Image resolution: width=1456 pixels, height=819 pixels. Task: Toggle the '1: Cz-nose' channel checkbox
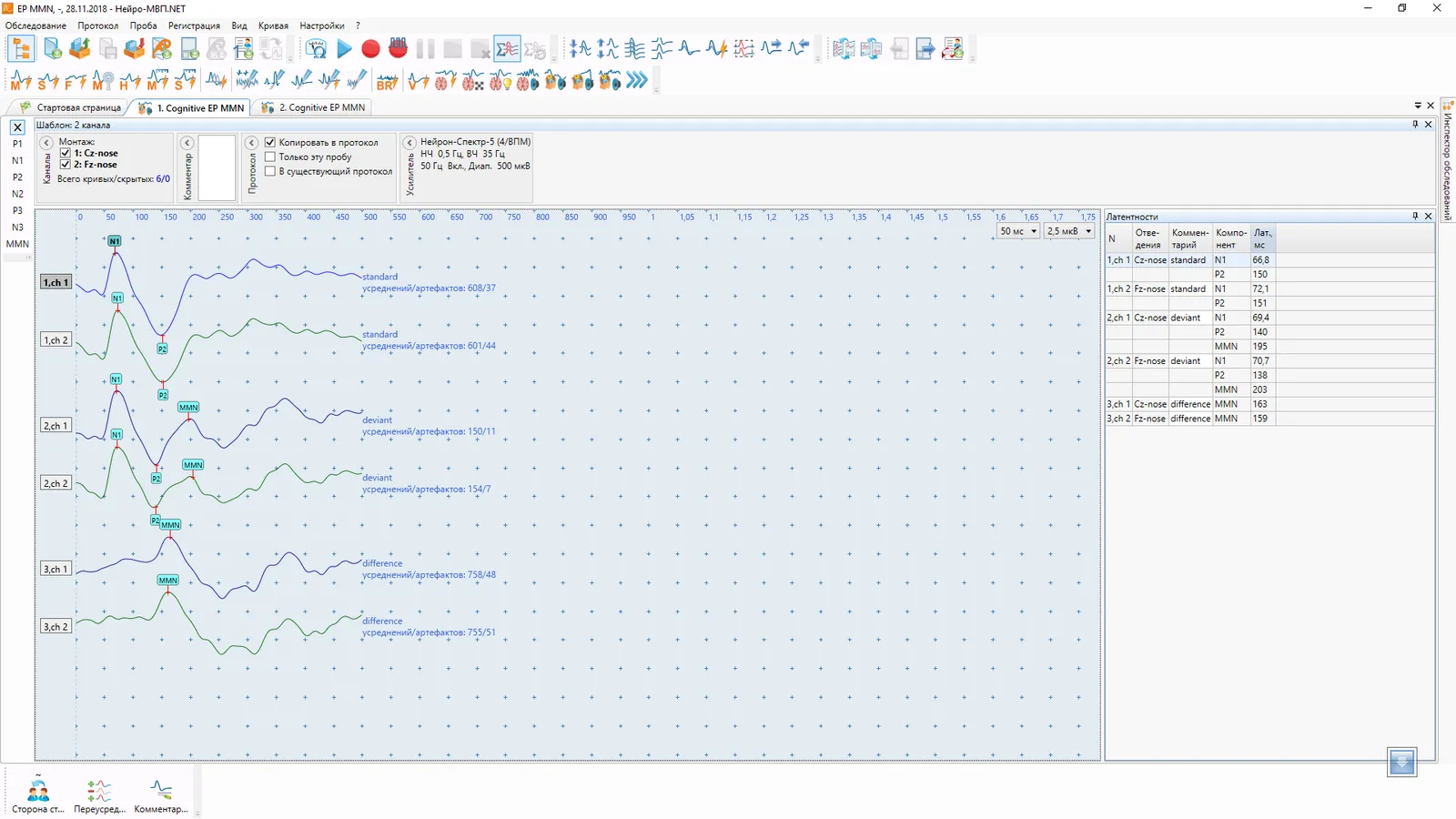[66, 153]
